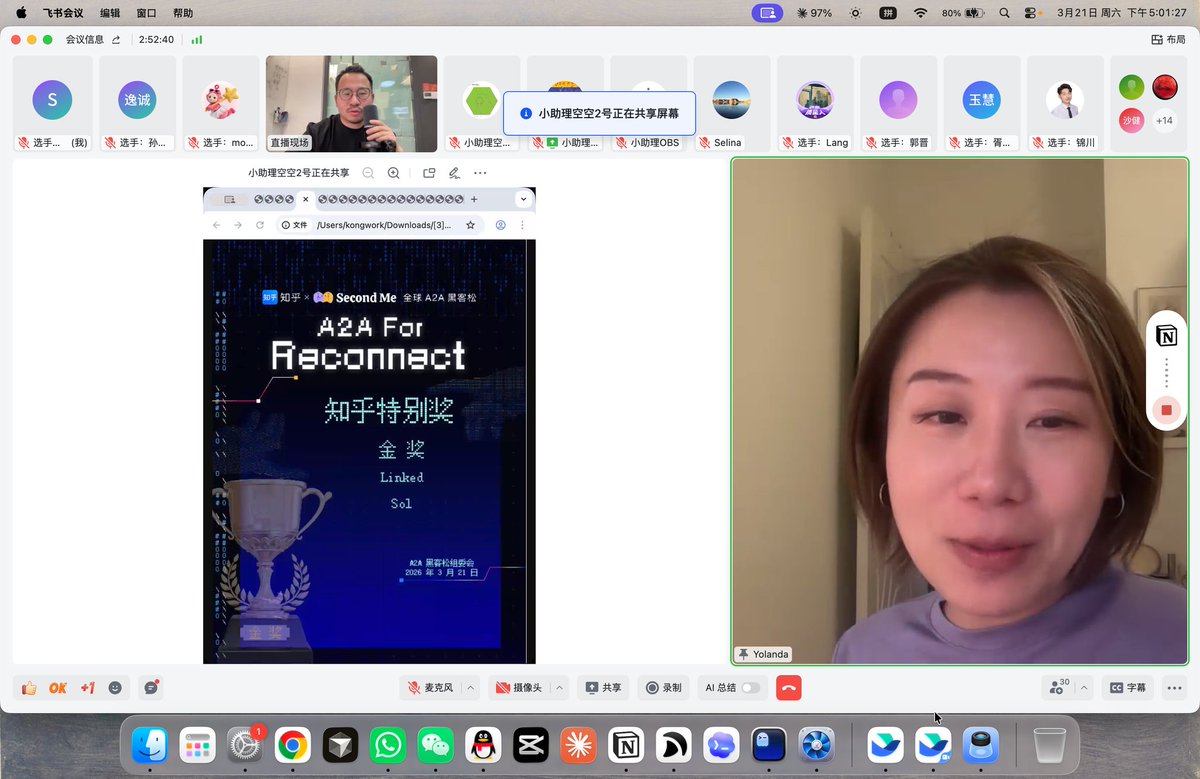Open CapCut from the Dock
The width and height of the screenshot is (1200, 779).
[530, 745]
